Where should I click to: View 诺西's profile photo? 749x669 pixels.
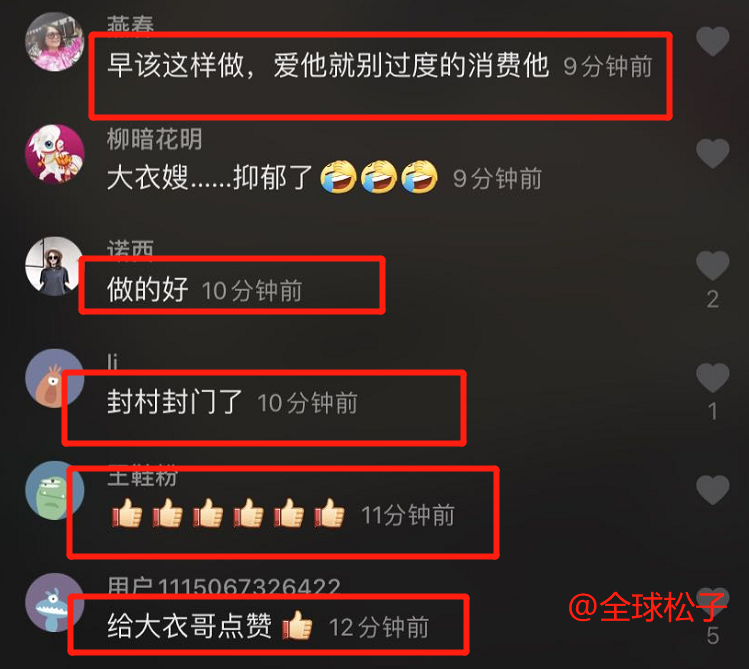pos(54,266)
